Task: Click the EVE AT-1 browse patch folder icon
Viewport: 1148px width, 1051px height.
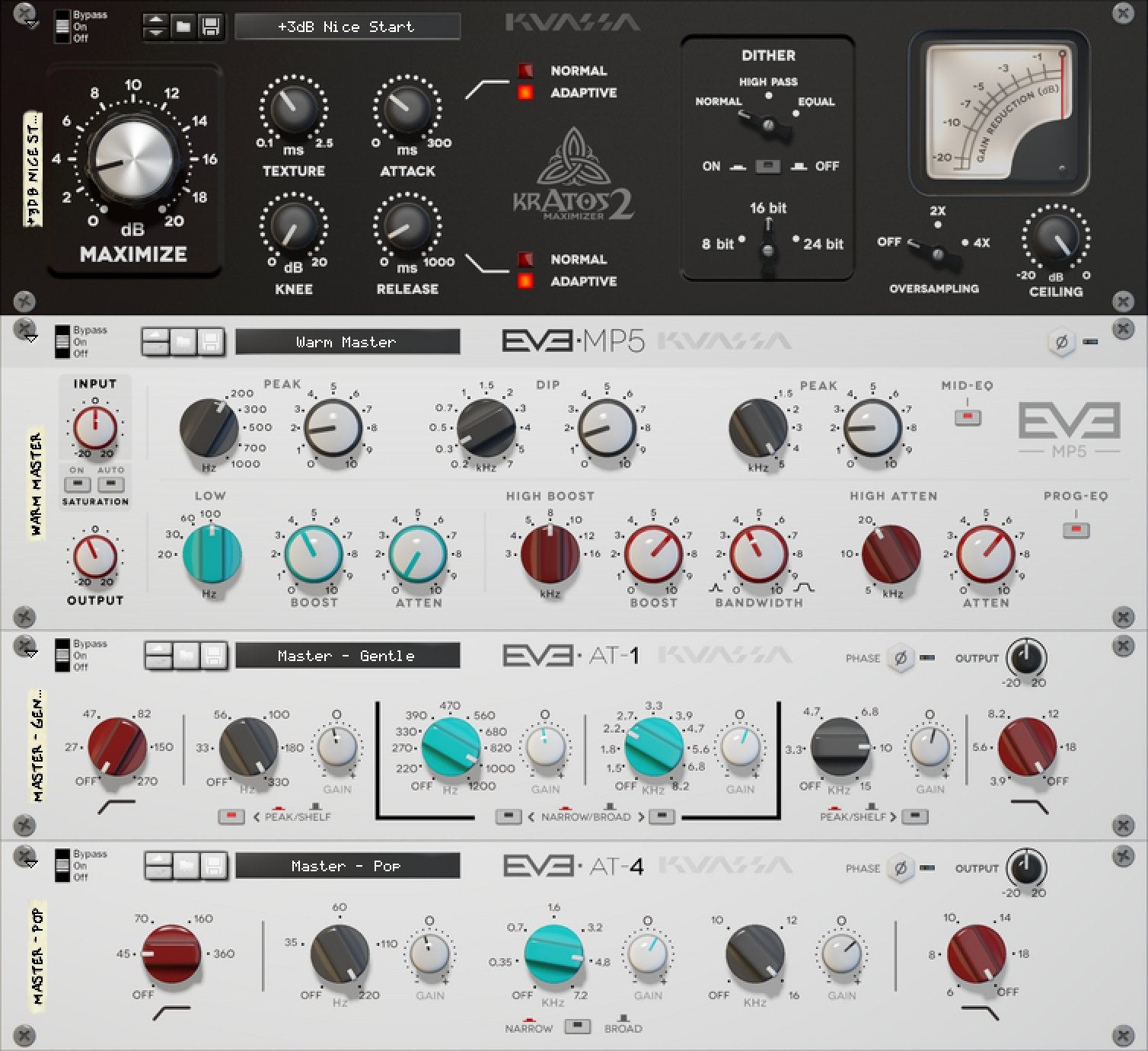Action: [x=186, y=656]
